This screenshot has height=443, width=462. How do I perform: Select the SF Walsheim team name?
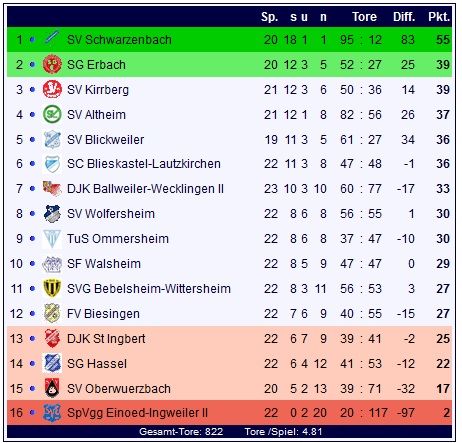104,264
